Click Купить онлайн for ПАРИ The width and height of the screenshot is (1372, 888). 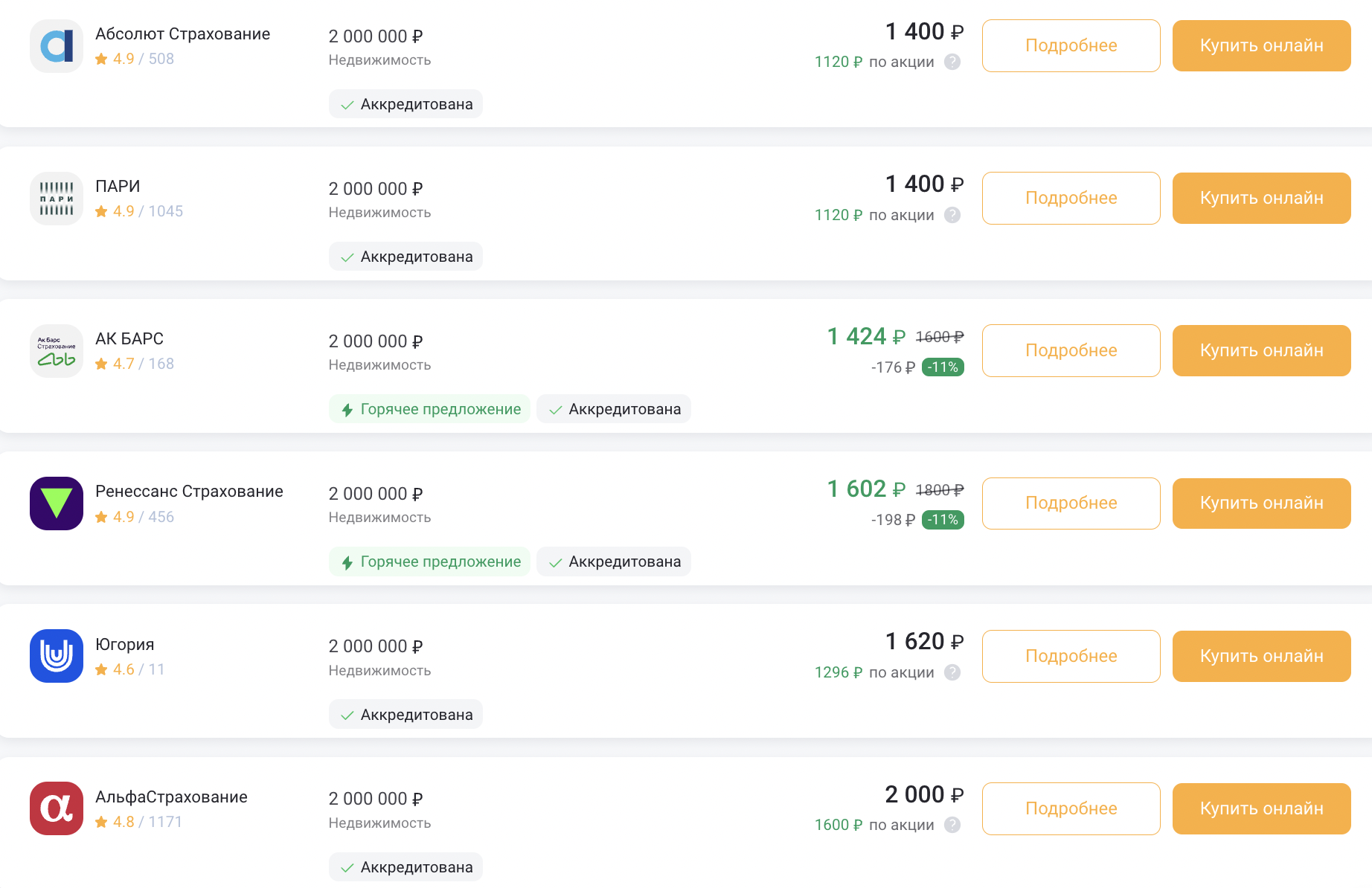1261,199
